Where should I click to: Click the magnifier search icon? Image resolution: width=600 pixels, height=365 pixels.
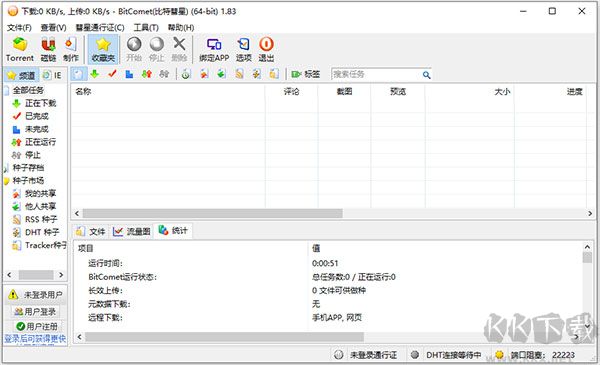pyautogui.click(x=426, y=75)
